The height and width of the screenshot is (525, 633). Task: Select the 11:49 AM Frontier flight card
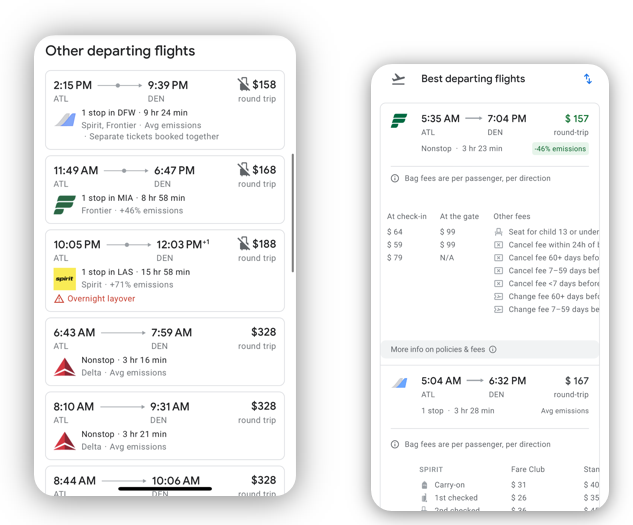[x=165, y=189]
